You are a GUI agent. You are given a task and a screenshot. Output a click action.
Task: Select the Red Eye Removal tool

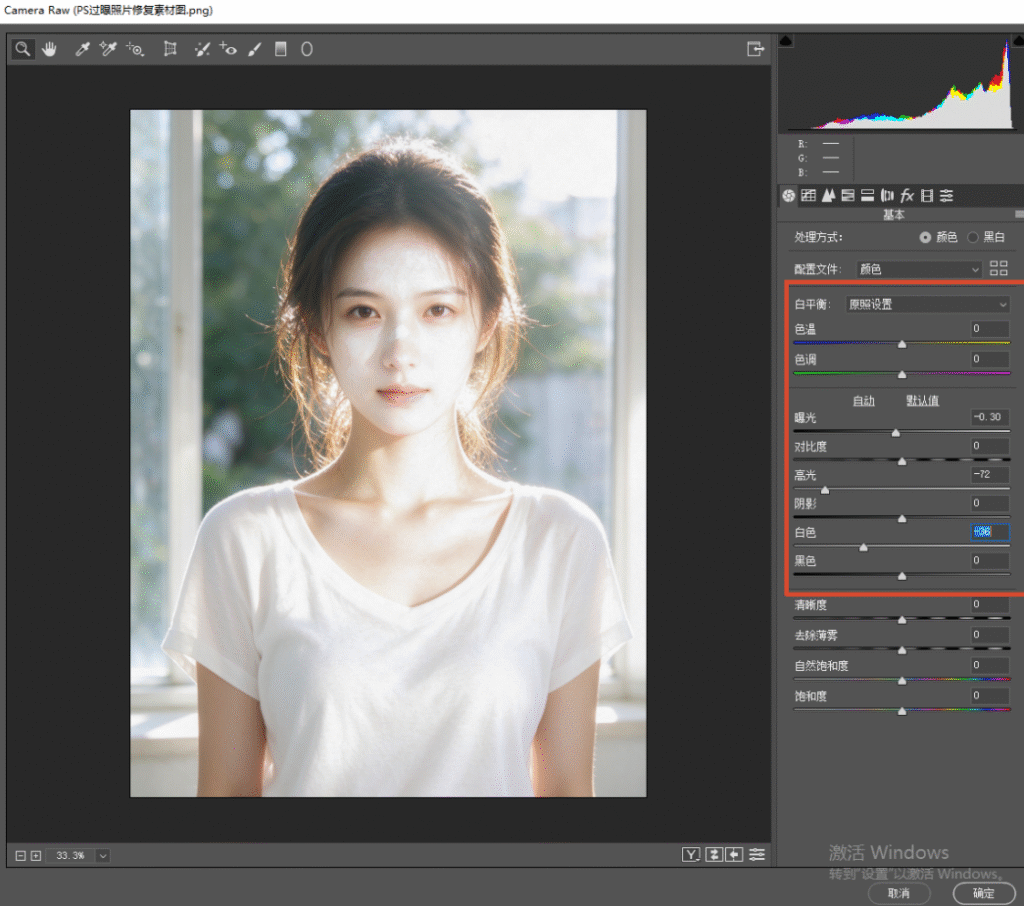[x=228, y=49]
